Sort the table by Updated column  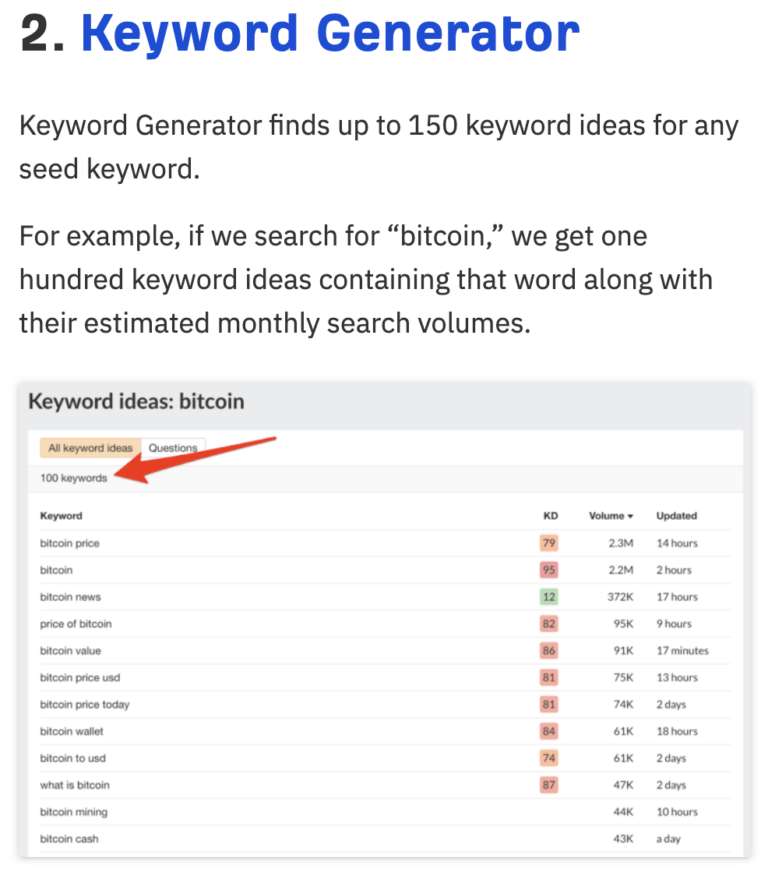(x=676, y=516)
